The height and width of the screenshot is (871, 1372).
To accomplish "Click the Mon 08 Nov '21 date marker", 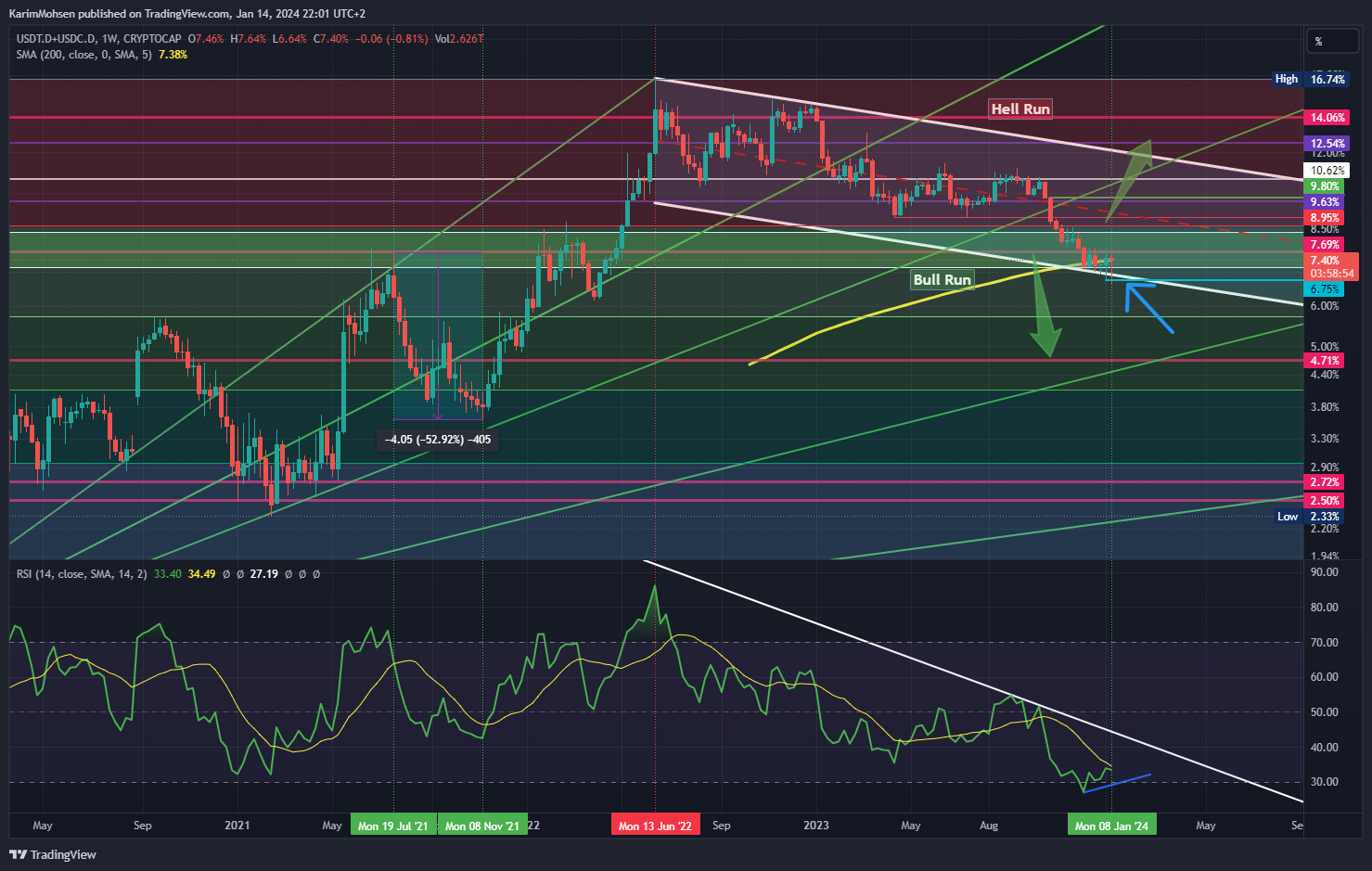I will coord(482,826).
